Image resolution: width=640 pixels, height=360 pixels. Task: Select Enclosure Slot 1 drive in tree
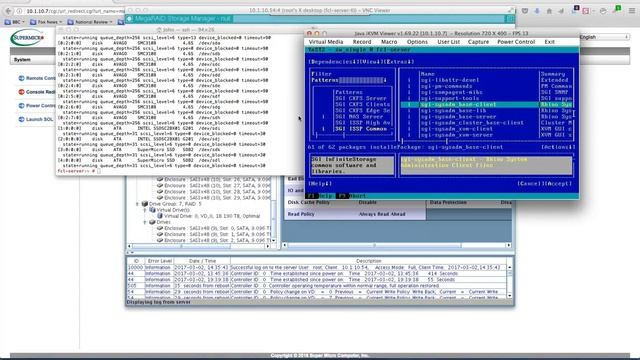217,234
